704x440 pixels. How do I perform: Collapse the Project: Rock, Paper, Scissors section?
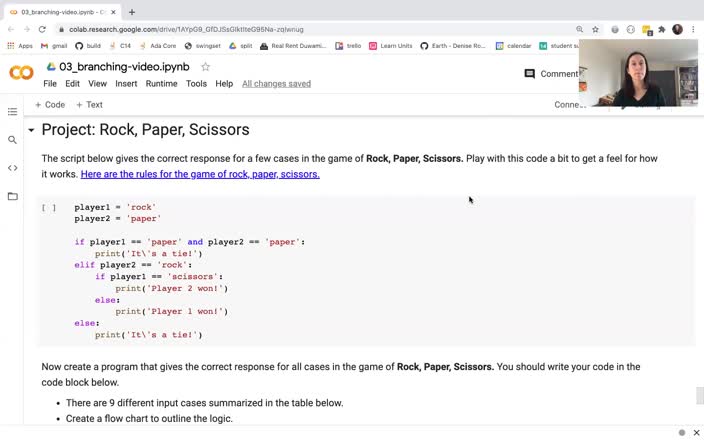click(31, 130)
